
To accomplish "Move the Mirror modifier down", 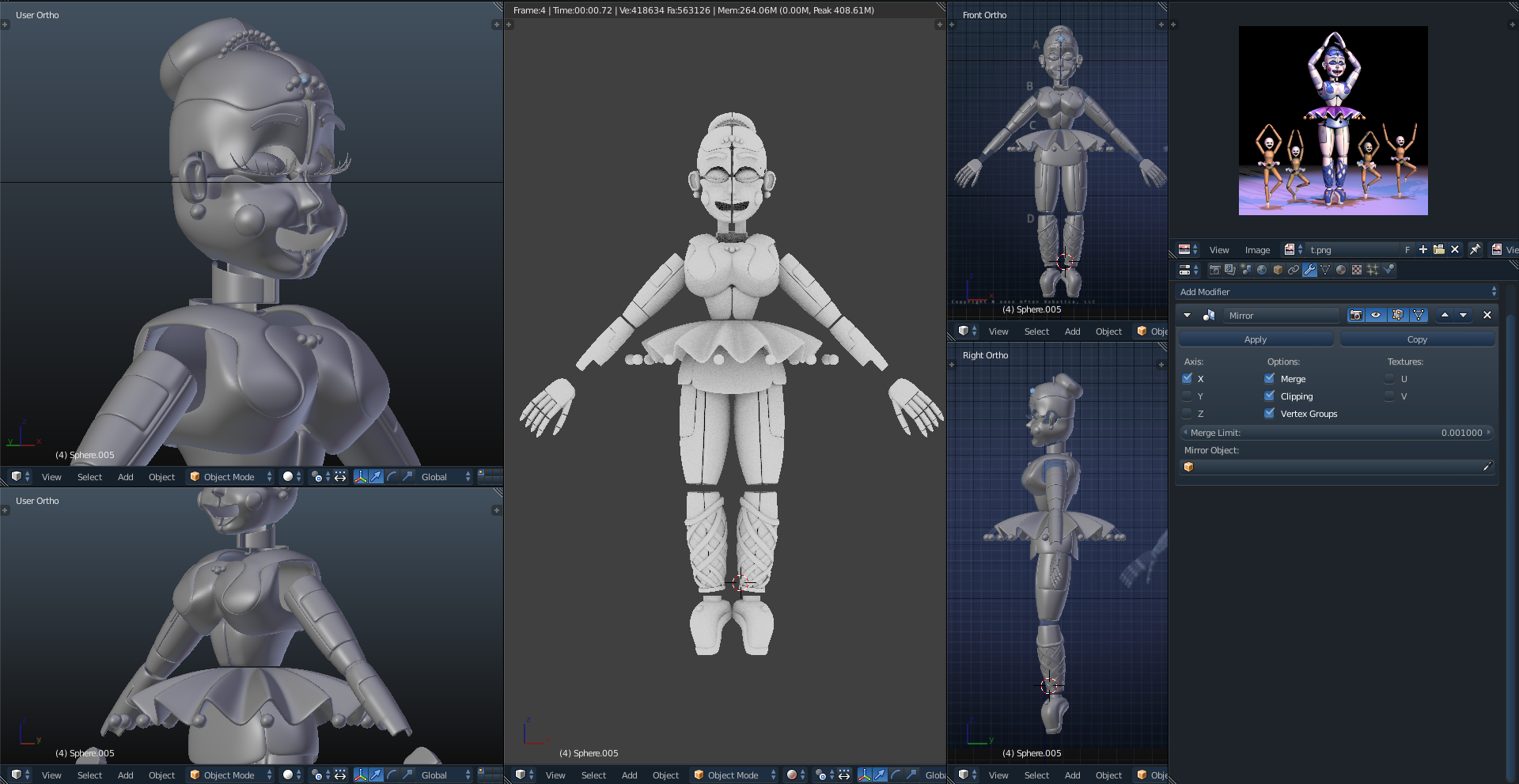I will pos(1464,315).
